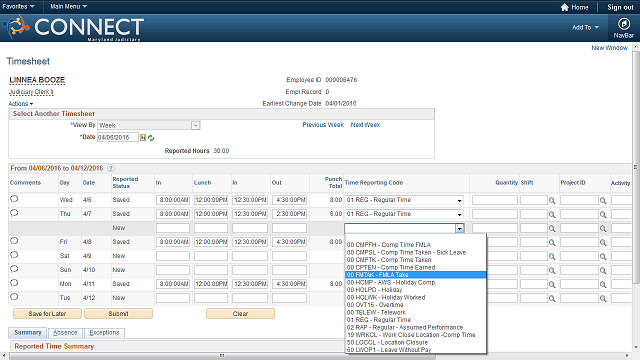Open comment bubble for Thu 4/7
Screen dimensions: 640x360
pyautogui.click(x=14, y=213)
